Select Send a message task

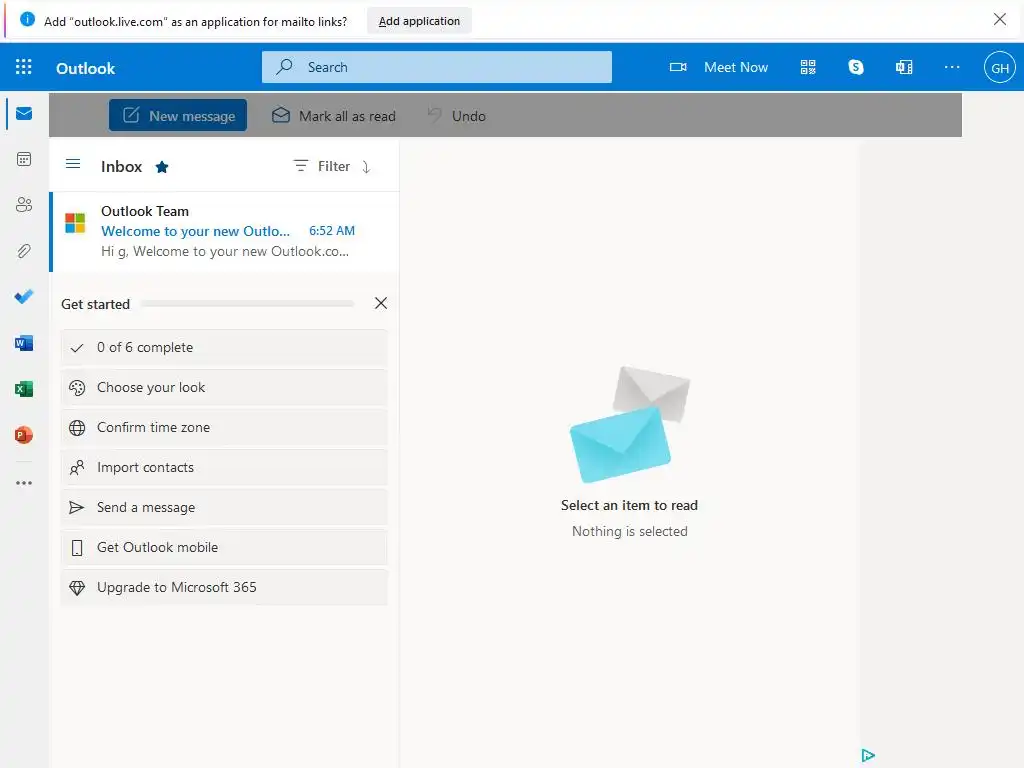(224, 507)
